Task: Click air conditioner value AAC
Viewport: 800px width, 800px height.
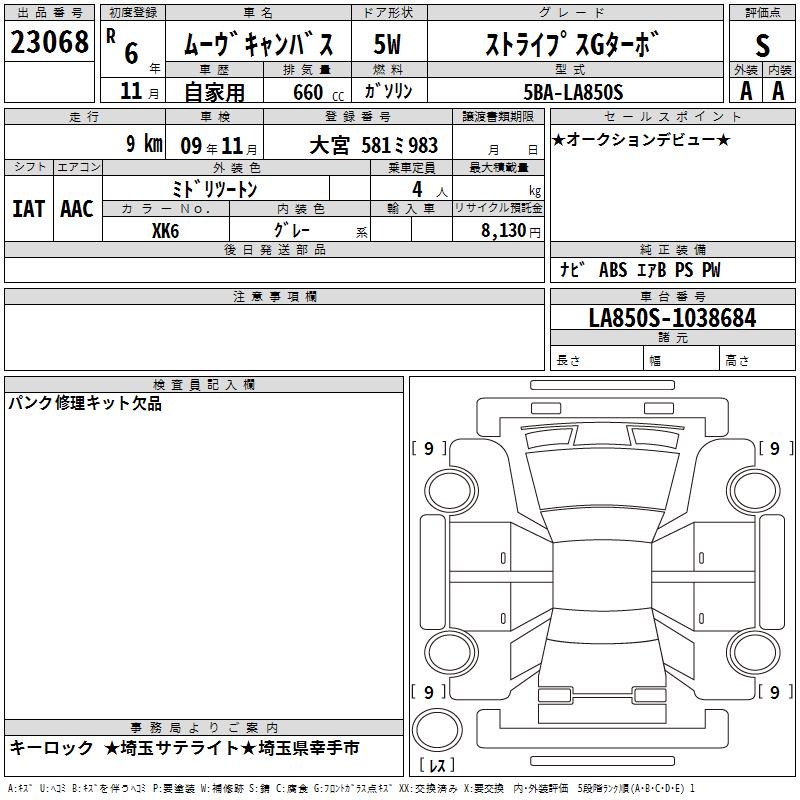Action: point(77,209)
